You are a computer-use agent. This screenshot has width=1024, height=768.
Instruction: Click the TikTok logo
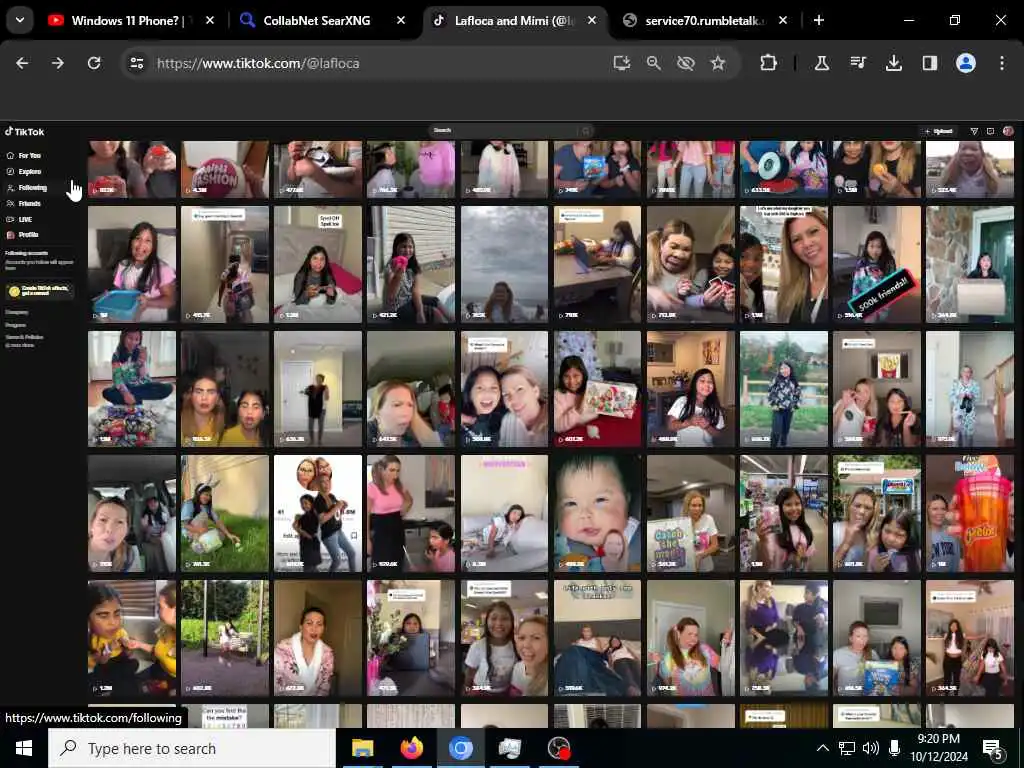click(x=25, y=131)
